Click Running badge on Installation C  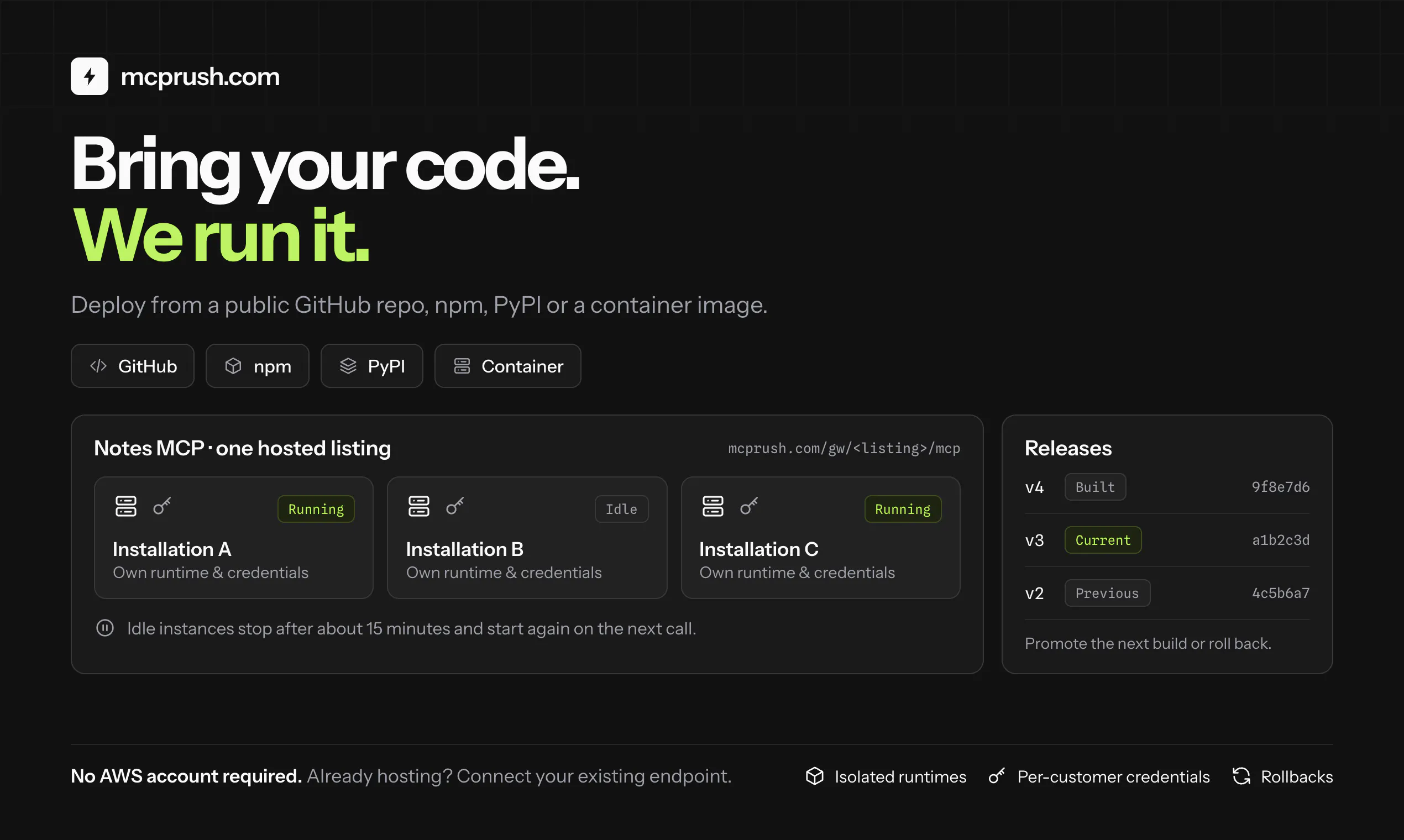903,510
